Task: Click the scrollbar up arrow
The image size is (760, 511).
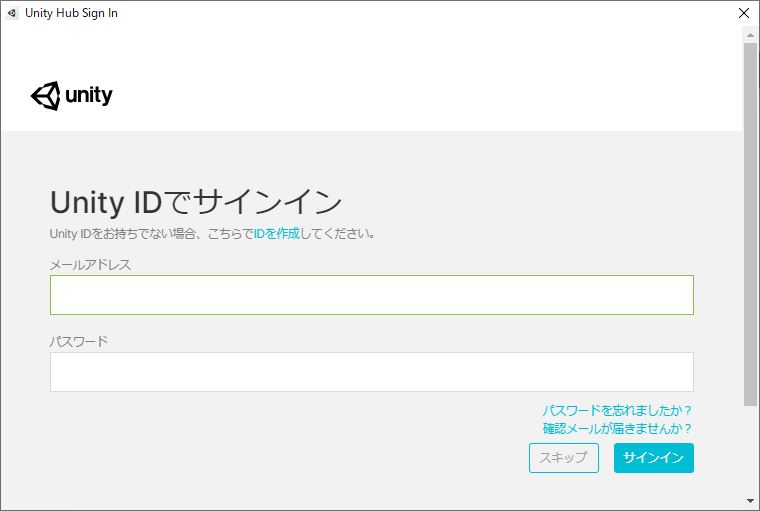Action: tap(750, 35)
